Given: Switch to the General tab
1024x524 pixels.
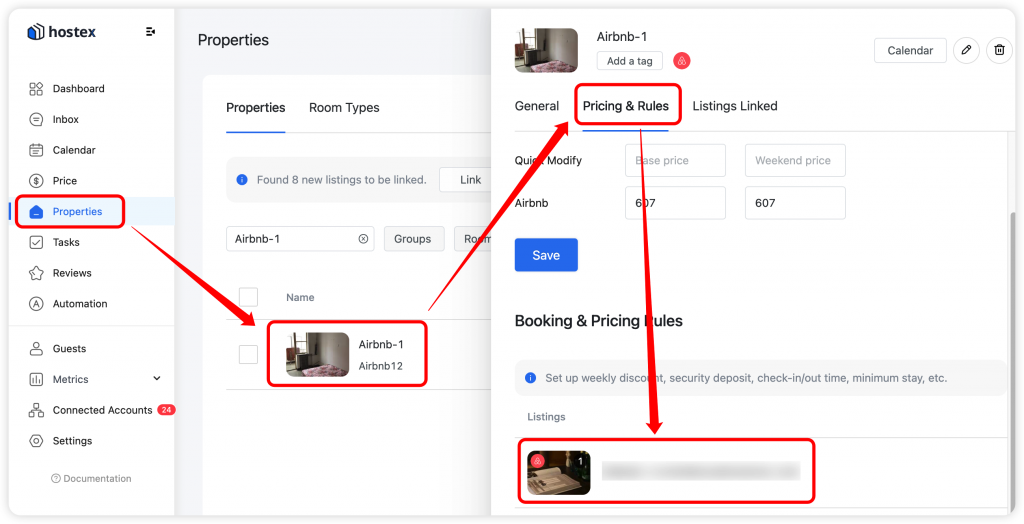Looking at the screenshot, I should point(537,106).
